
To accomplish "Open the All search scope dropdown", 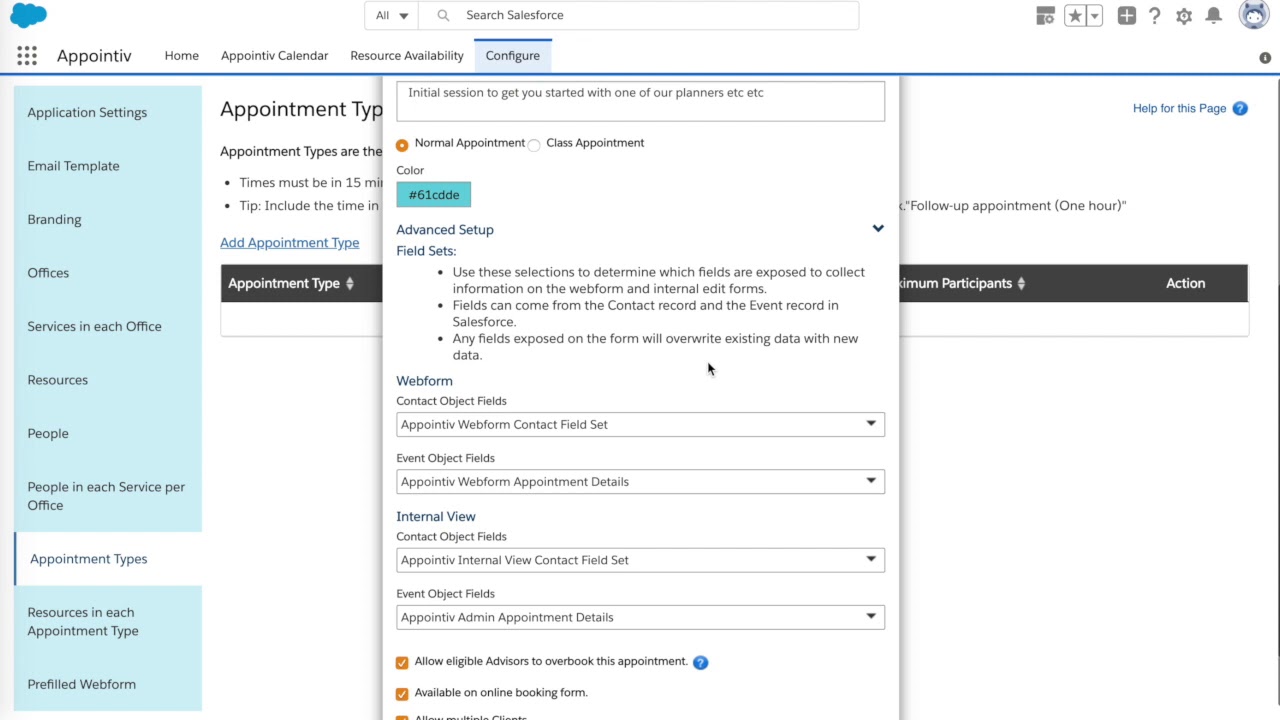I will [392, 15].
